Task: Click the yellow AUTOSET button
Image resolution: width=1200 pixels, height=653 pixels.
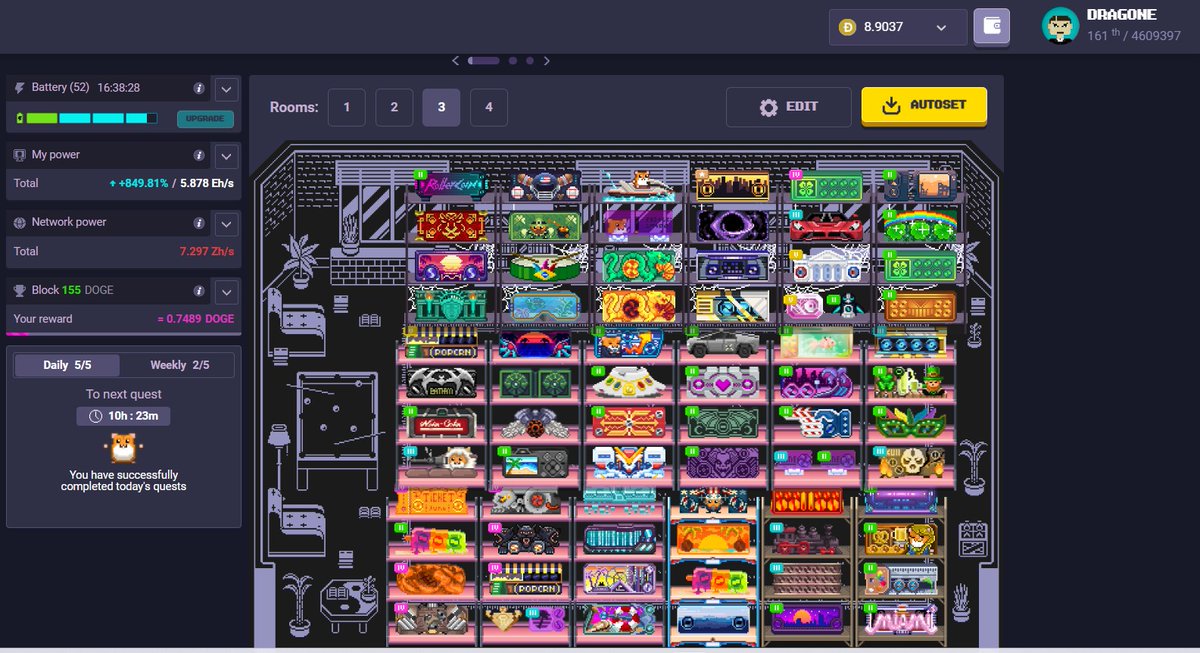Action: coord(924,106)
